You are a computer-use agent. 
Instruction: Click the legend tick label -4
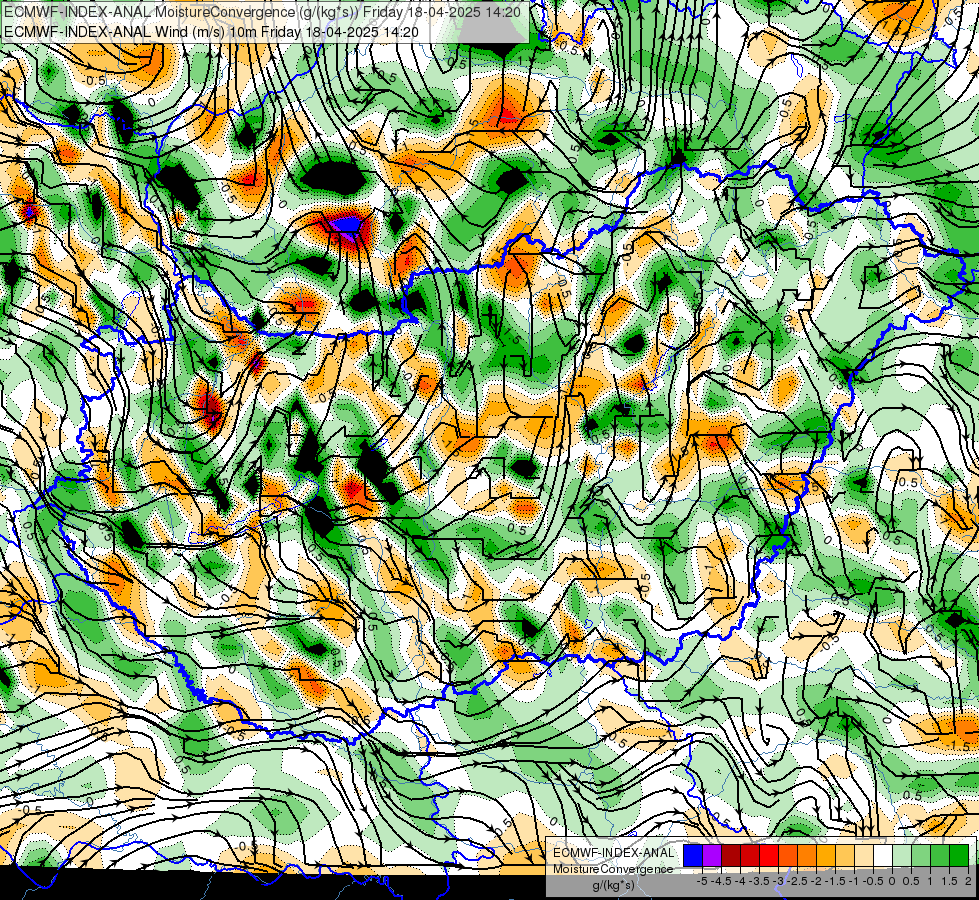[740, 881]
